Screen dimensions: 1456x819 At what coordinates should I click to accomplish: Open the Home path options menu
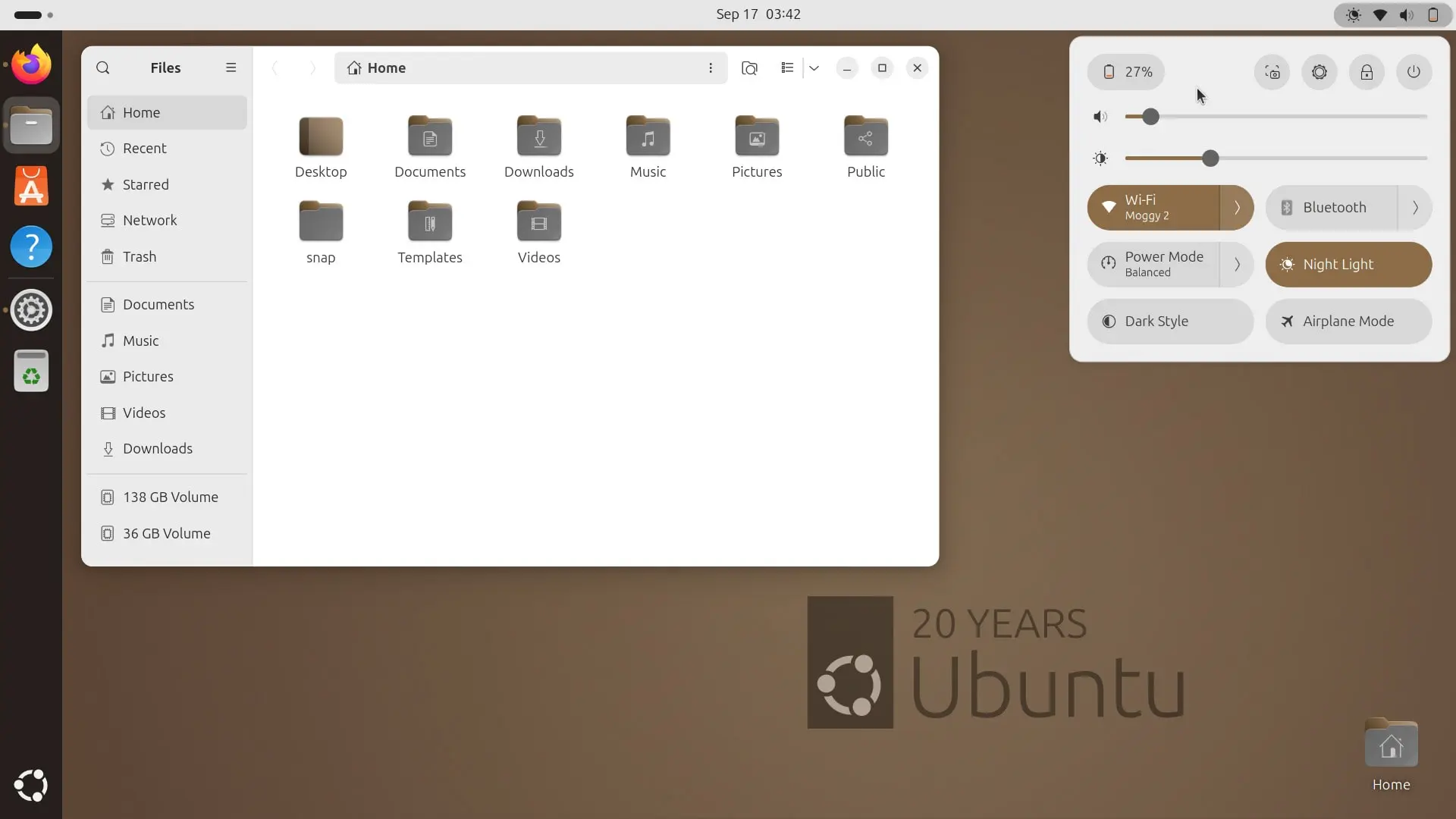tap(711, 68)
